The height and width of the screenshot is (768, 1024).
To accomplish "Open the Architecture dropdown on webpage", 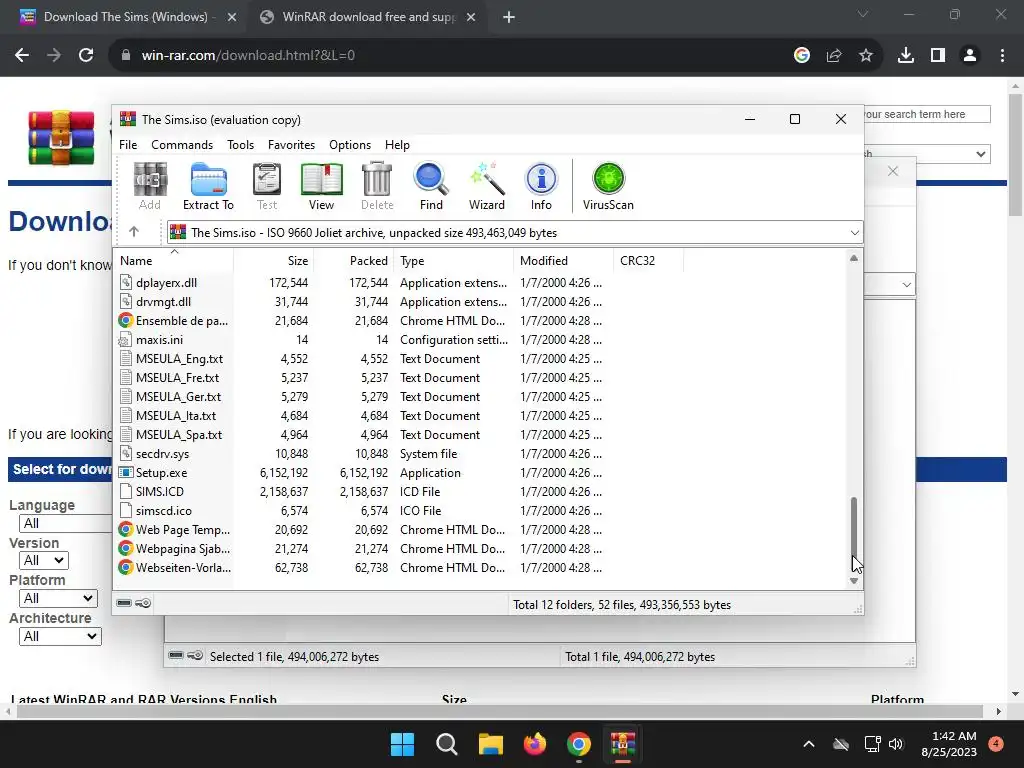I will (x=60, y=636).
